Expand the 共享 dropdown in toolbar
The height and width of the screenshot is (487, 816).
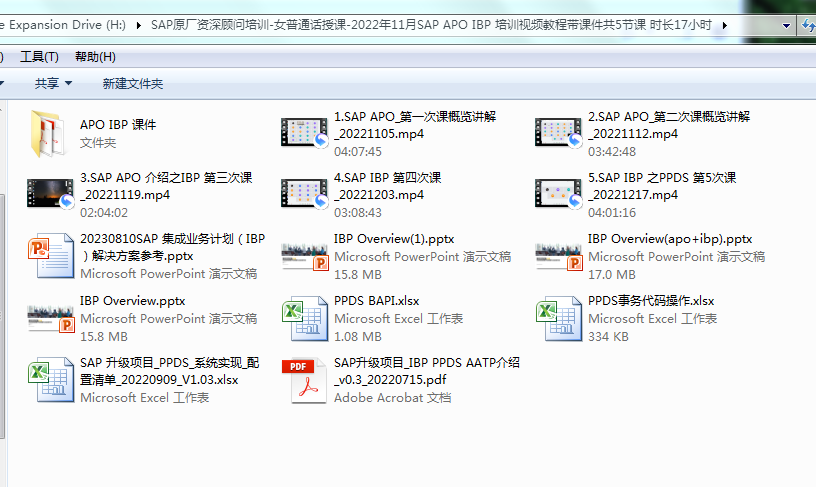(x=53, y=84)
